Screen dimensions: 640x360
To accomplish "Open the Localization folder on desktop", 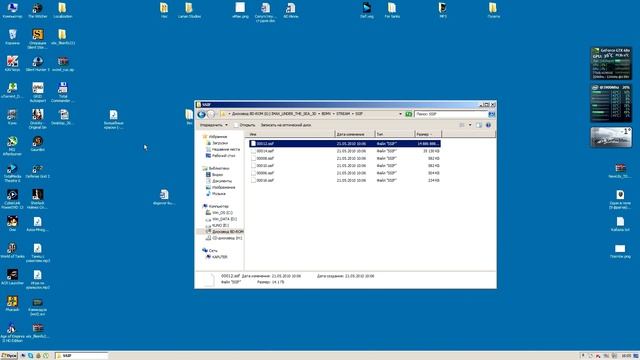I will tap(62, 10).
